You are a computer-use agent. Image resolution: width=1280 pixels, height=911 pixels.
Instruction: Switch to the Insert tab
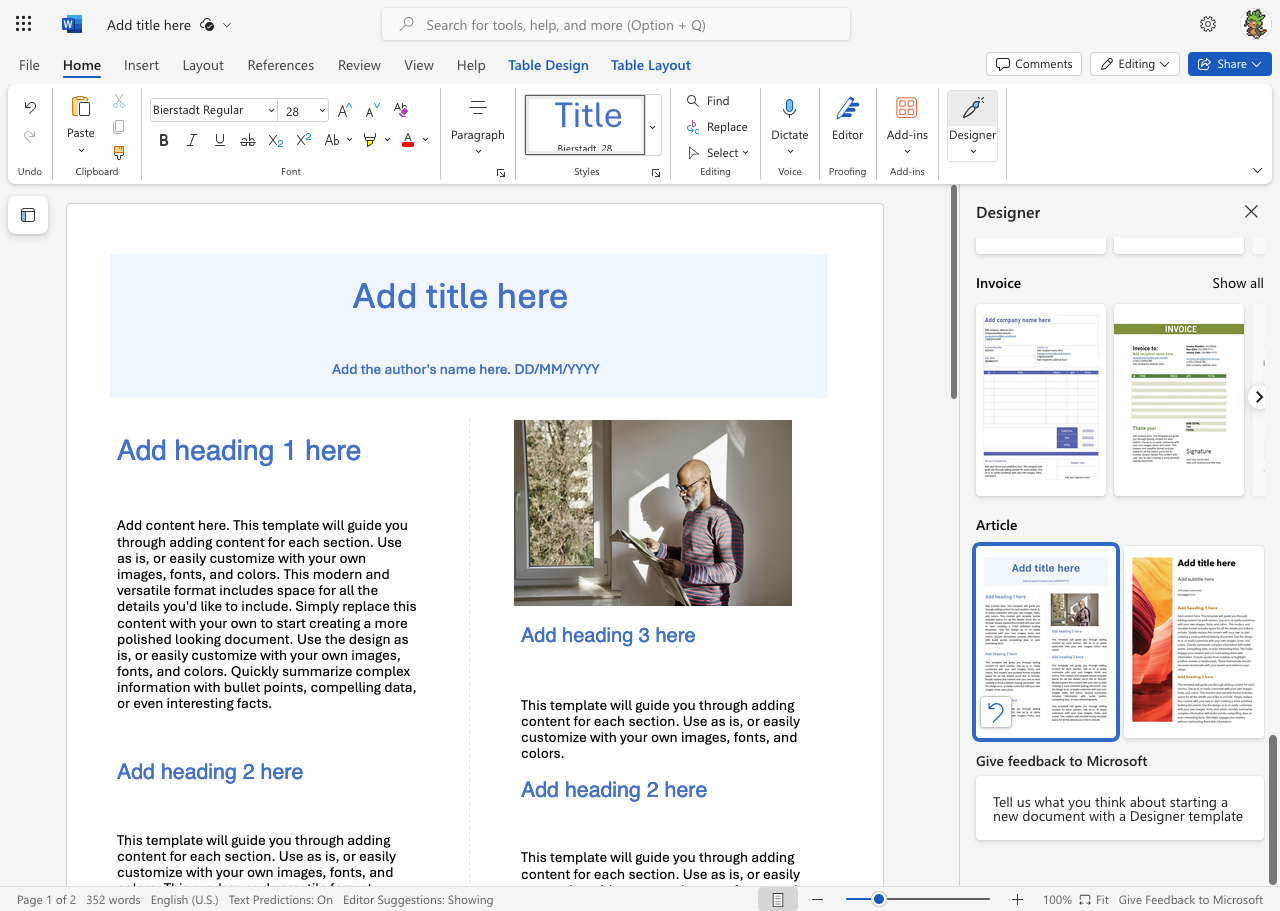click(x=141, y=65)
